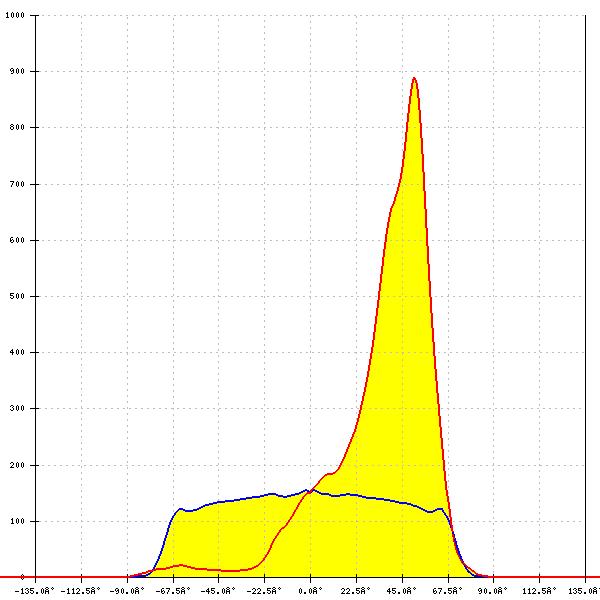Click the -112.5 x-axis label

coord(80,591)
